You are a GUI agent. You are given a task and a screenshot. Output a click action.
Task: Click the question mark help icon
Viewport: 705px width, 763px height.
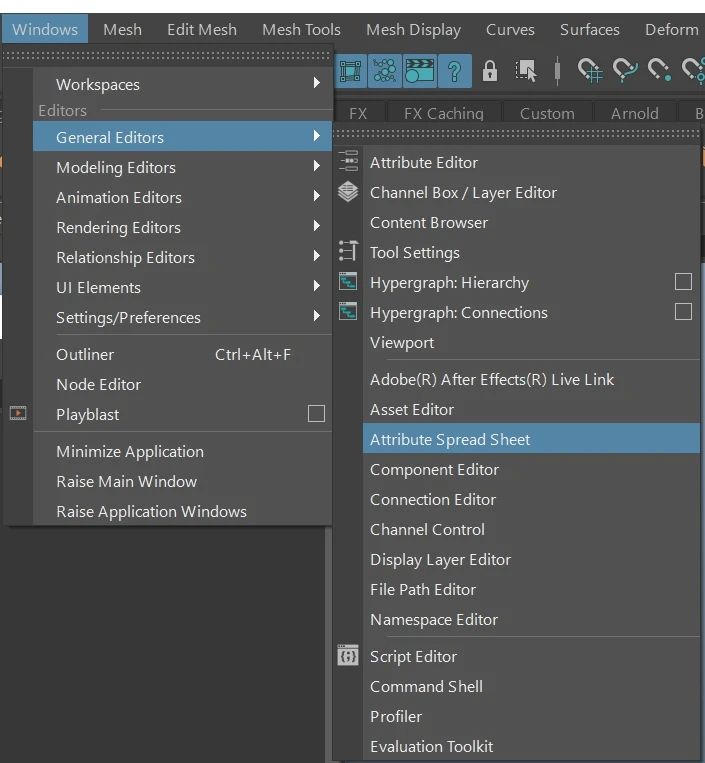click(x=454, y=71)
